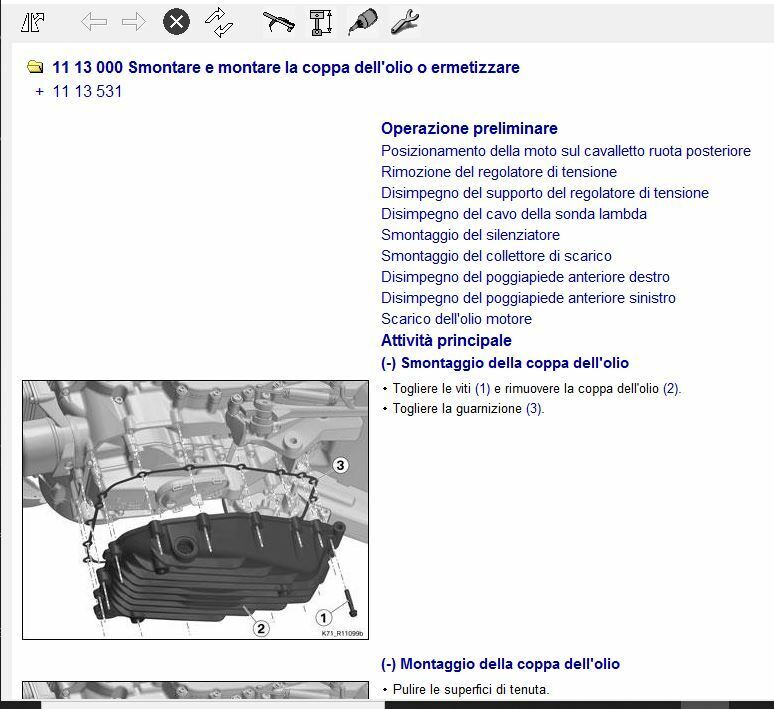Open the lubricant tube operating fluids icon
This screenshot has width=774, height=709.
[x=362, y=21]
